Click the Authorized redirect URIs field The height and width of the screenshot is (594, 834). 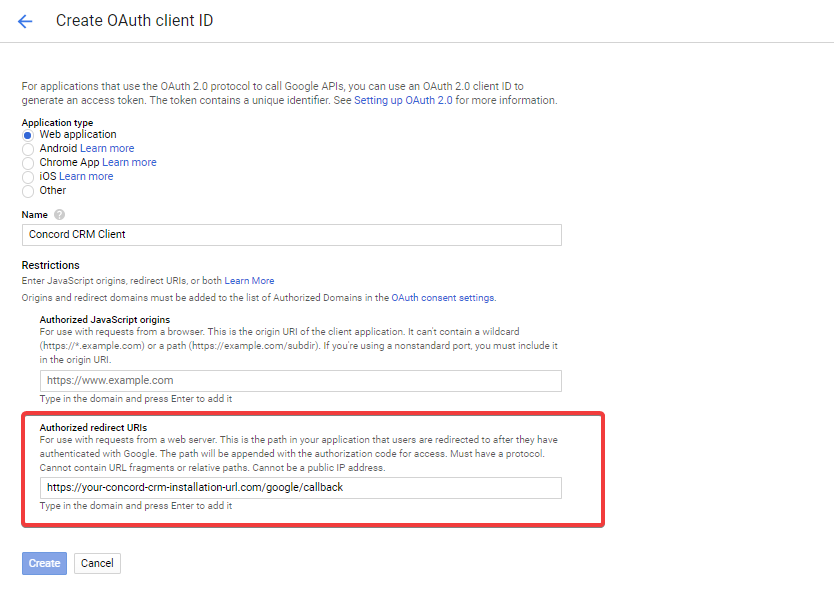pyautogui.click(x=300, y=487)
